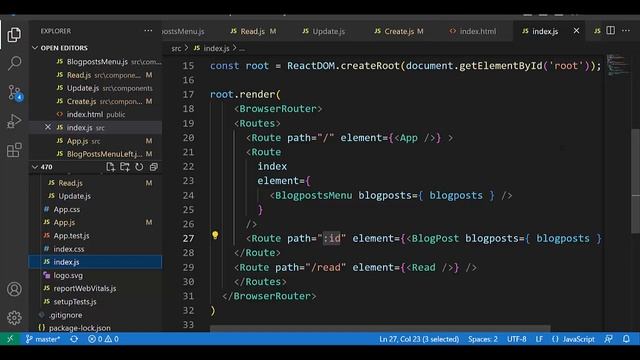Open the Explorer view in activity bar

click(14, 35)
